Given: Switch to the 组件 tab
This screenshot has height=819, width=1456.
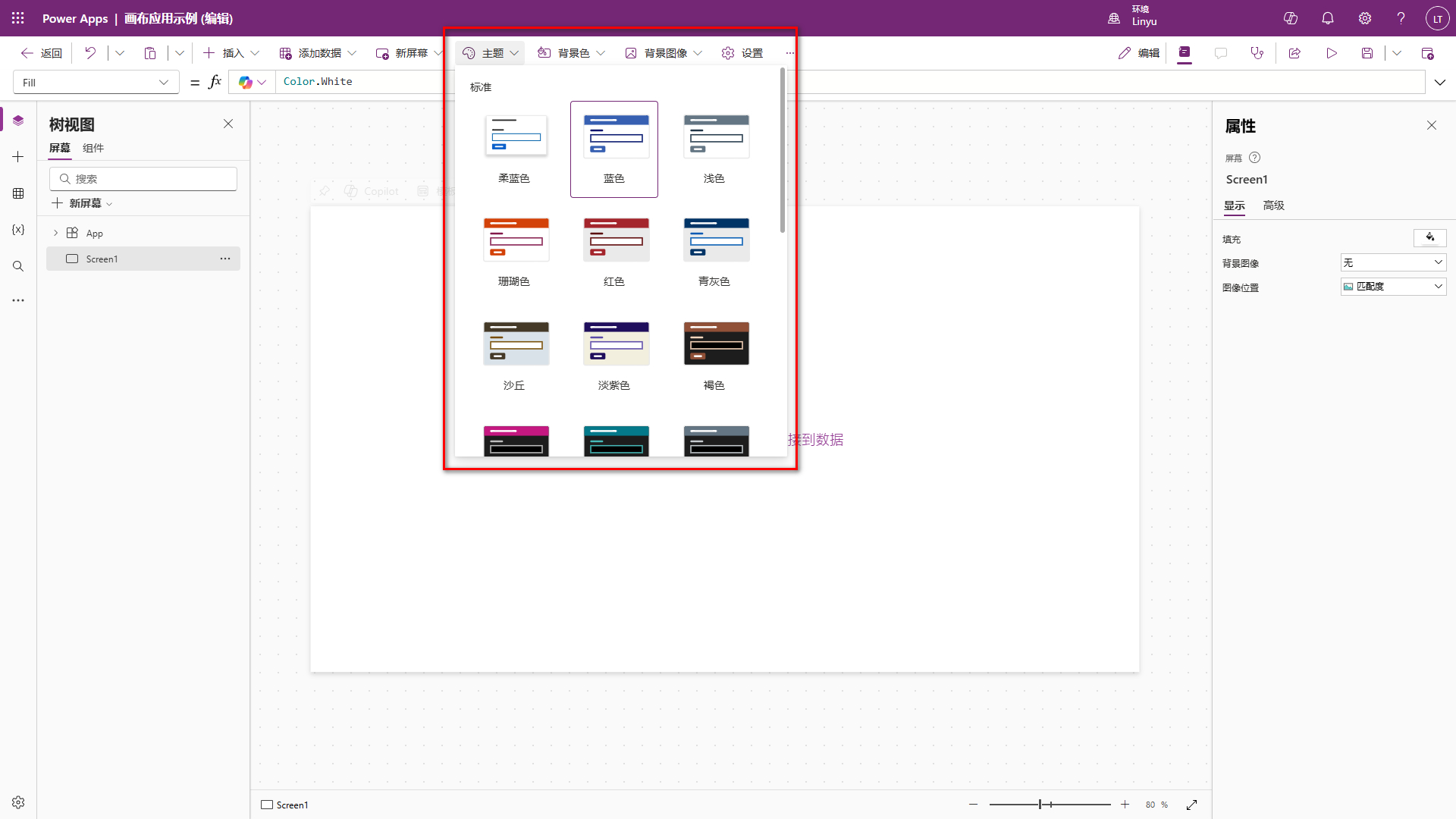Looking at the screenshot, I should click(93, 148).
